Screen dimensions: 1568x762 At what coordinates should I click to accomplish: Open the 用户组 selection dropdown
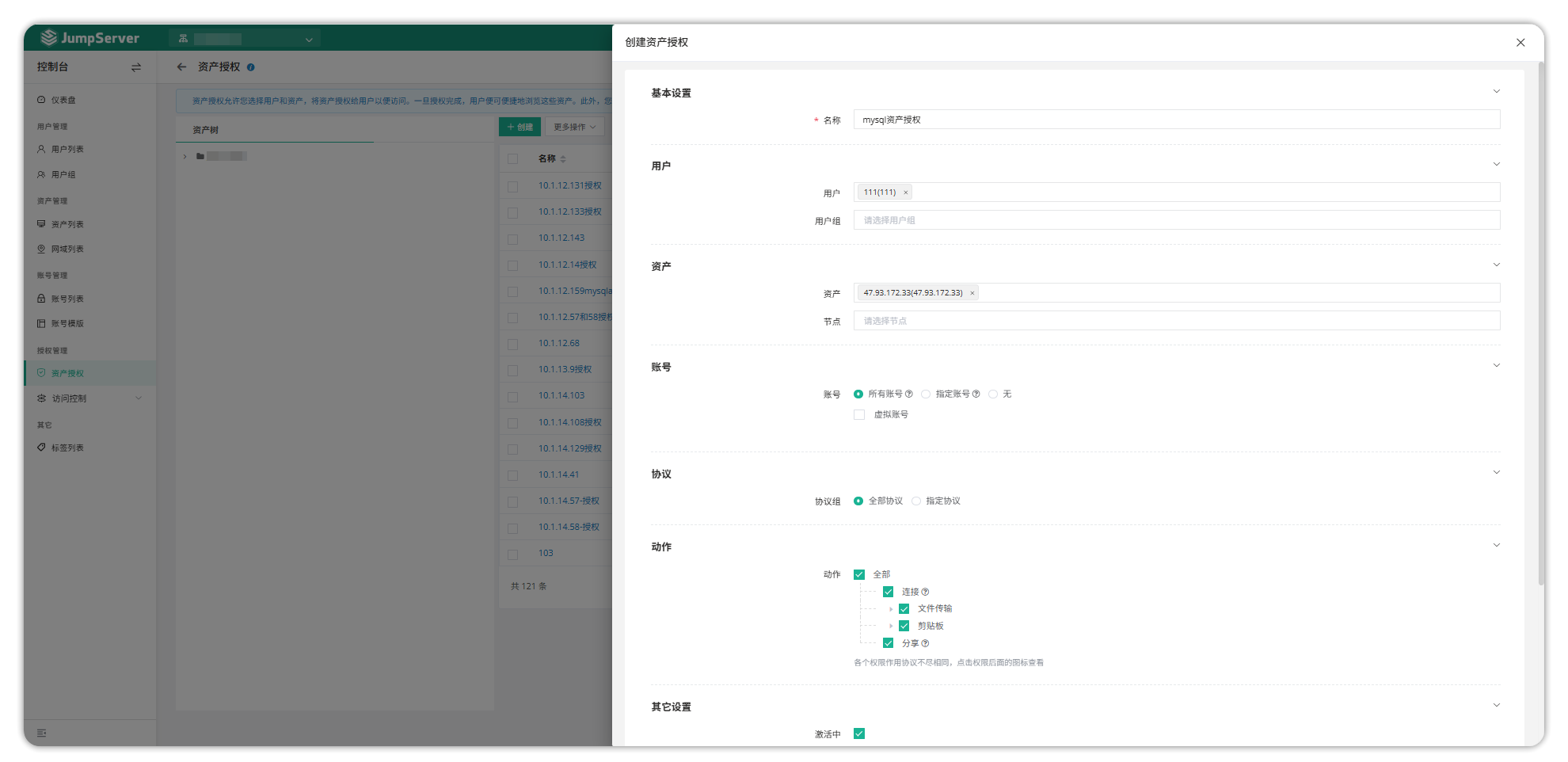(1176, 220)
